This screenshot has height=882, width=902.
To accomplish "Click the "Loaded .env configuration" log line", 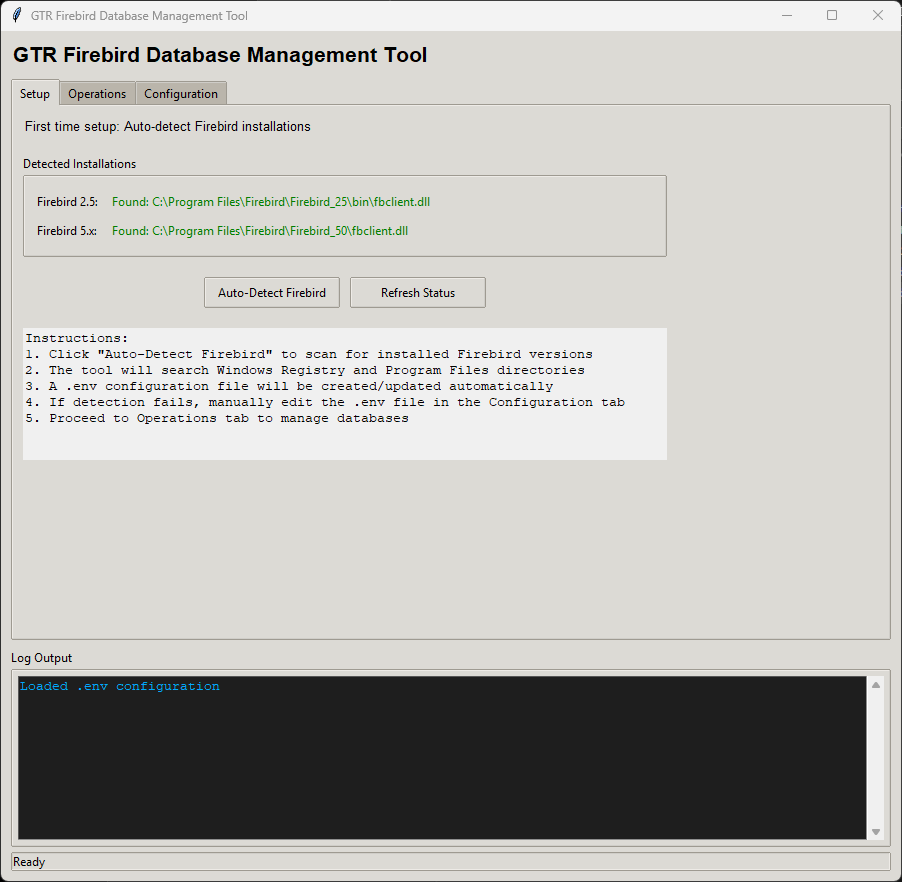I will pyautogui.click(x=120, y=687).
